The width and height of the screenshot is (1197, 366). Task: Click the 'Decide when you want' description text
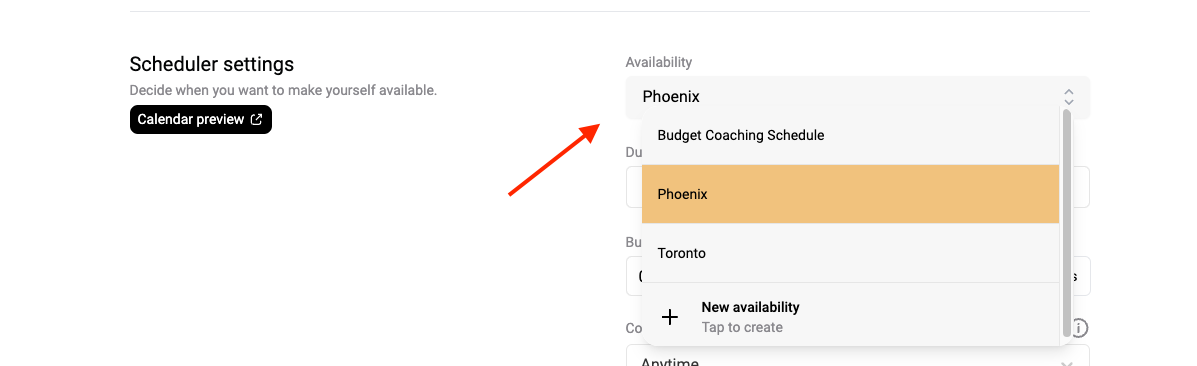(x=283, y=90)
